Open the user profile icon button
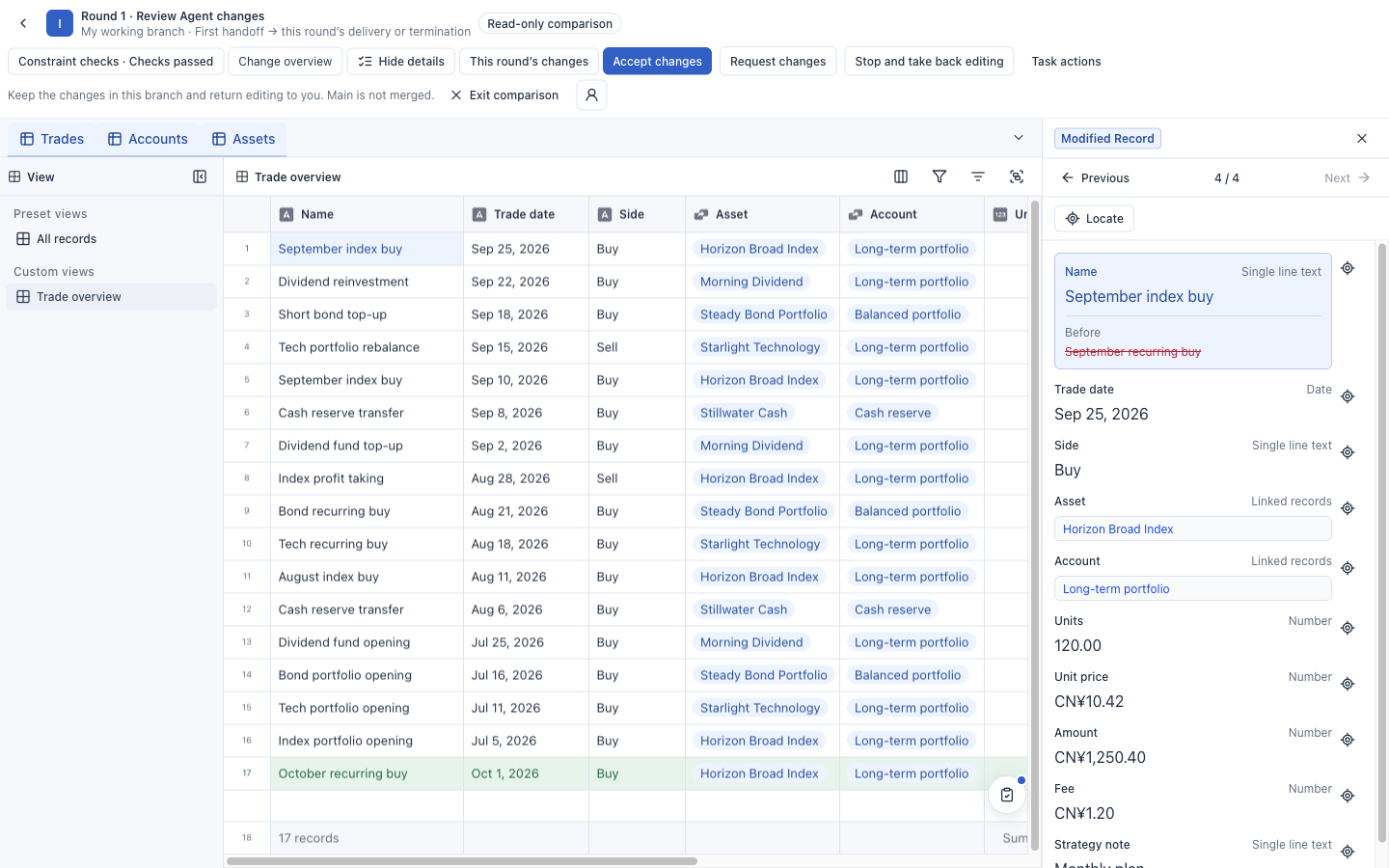This screenshot has height=868, width=1389. (591, 95)
